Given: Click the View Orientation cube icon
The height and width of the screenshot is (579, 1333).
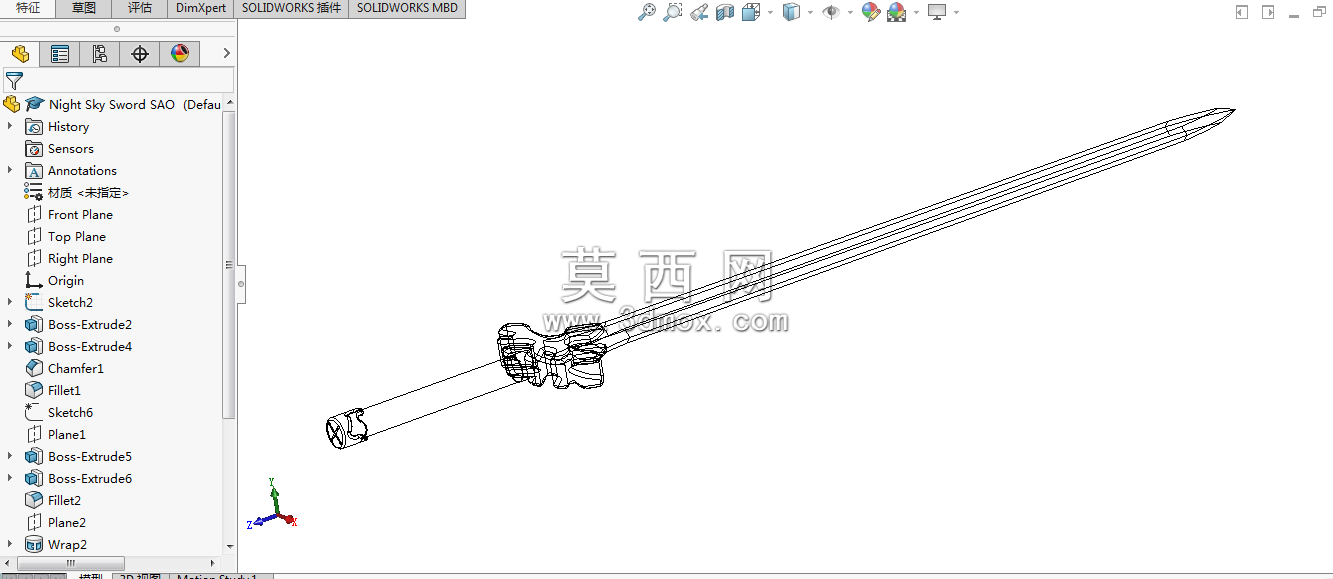Looking at the screenshot, I should (x=751, y=12).
